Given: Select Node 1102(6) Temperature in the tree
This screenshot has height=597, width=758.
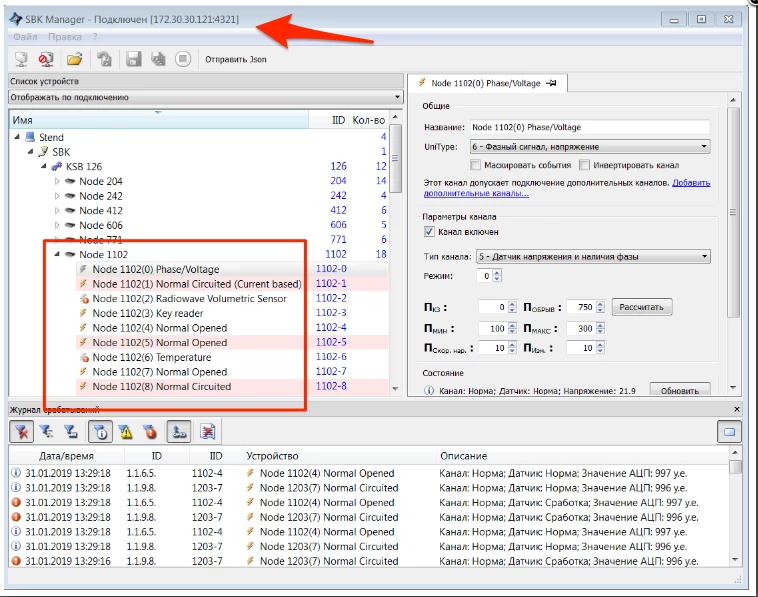Looking at the screenshot, I should click(151, 357).
